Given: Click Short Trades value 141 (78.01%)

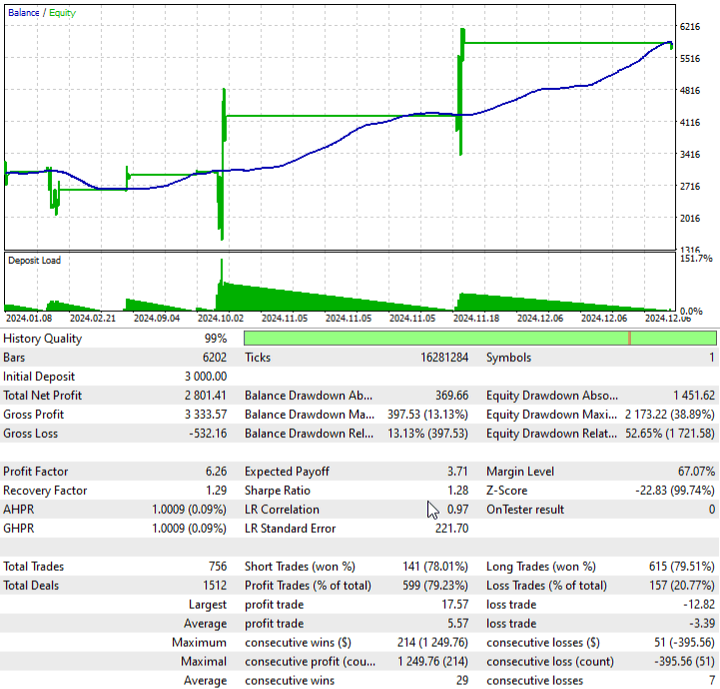Looking at the screenshot, I should [x=435, y=566].
